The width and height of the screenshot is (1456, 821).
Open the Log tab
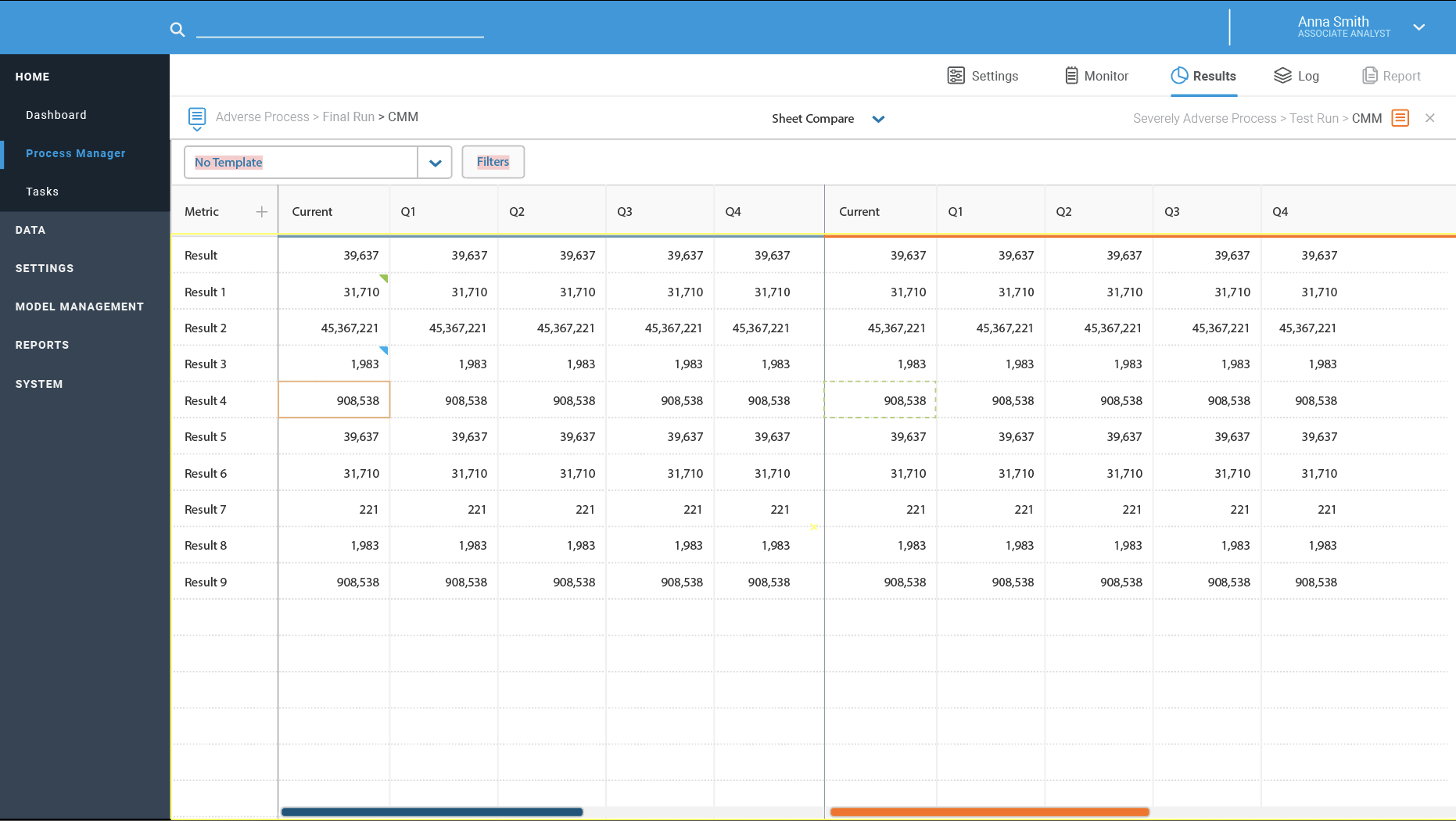[x=1296, y=76]
